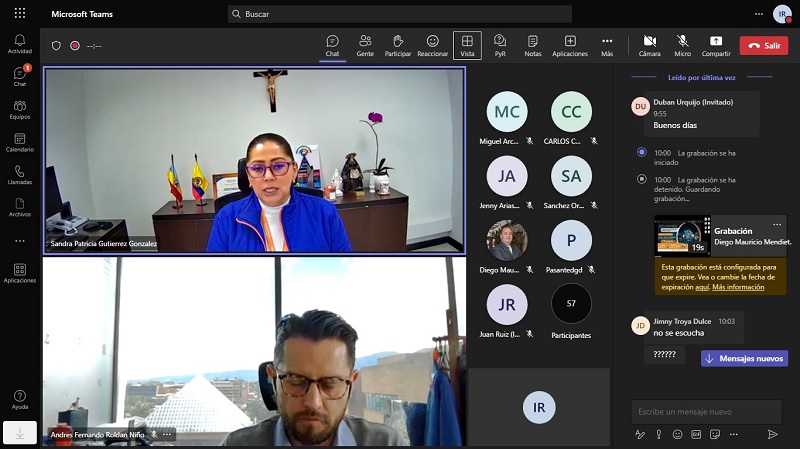
Task: Toggle the meeting Chat panel
Action: 333,45
